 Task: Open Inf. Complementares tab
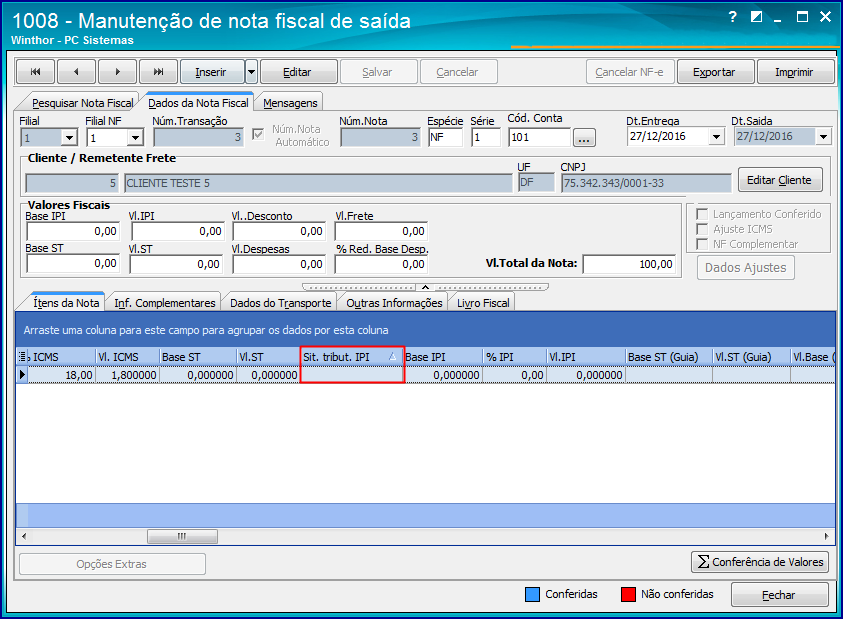(x=165, y=303)
